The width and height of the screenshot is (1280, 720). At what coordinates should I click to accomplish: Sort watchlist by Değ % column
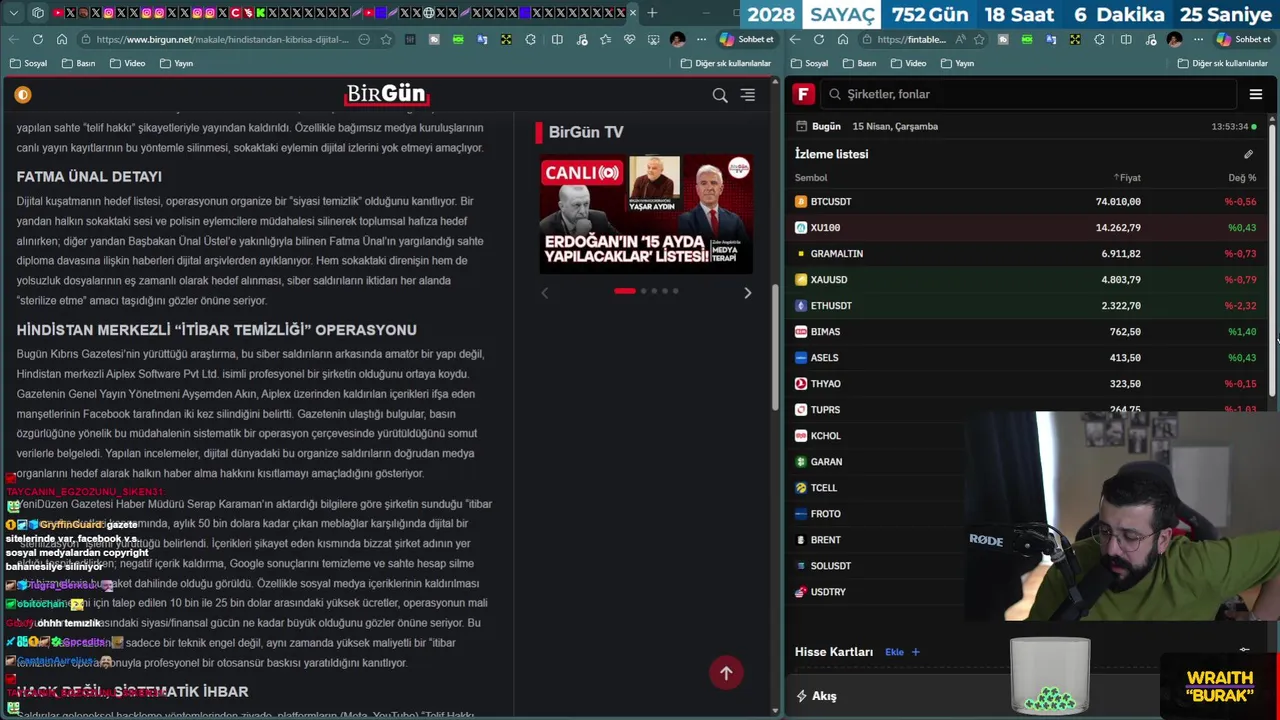pos(1242,178)
